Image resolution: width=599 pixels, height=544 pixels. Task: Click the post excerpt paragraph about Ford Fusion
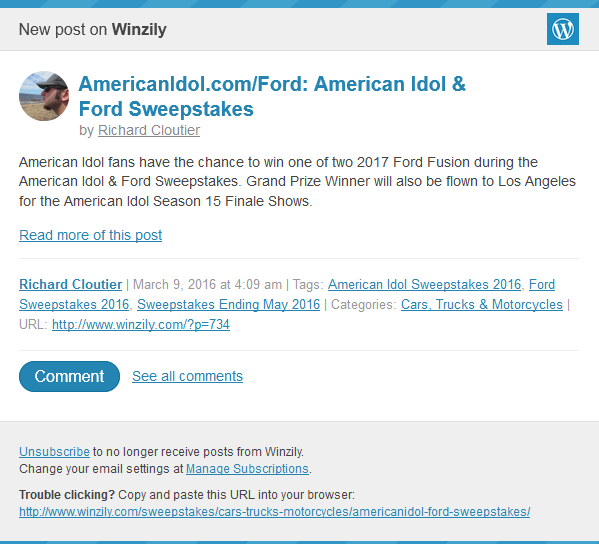(x=297, y=181)
